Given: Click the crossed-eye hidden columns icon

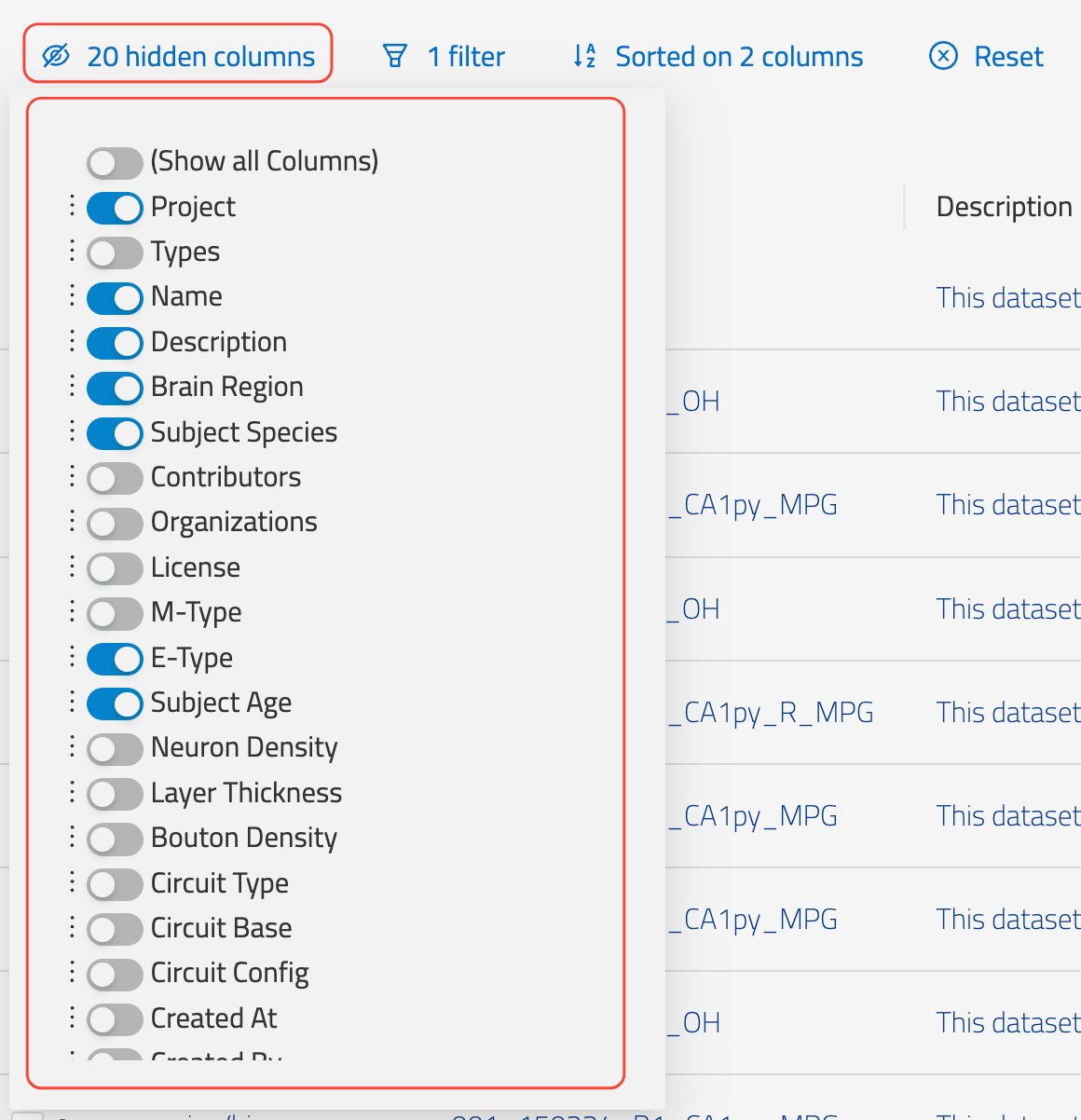Looking at the screenshot, I should click(x=56, y=56).
